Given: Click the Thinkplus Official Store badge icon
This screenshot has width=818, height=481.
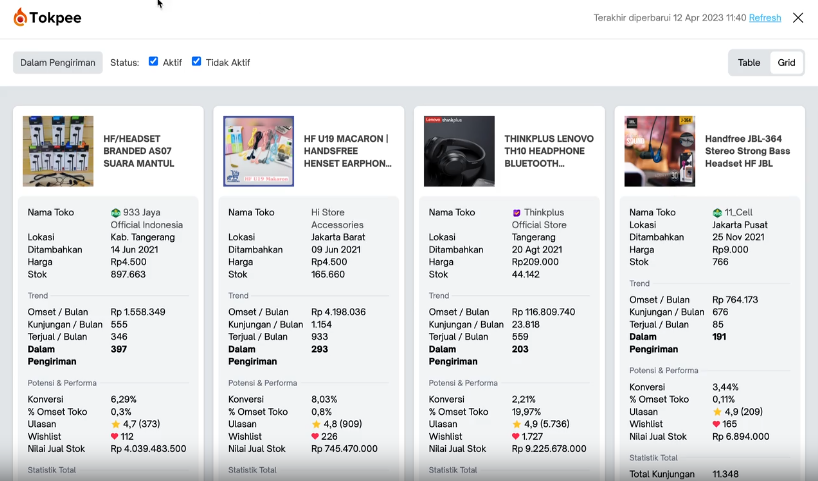Looking at the screenshot, I should click(x=516, y=213).
